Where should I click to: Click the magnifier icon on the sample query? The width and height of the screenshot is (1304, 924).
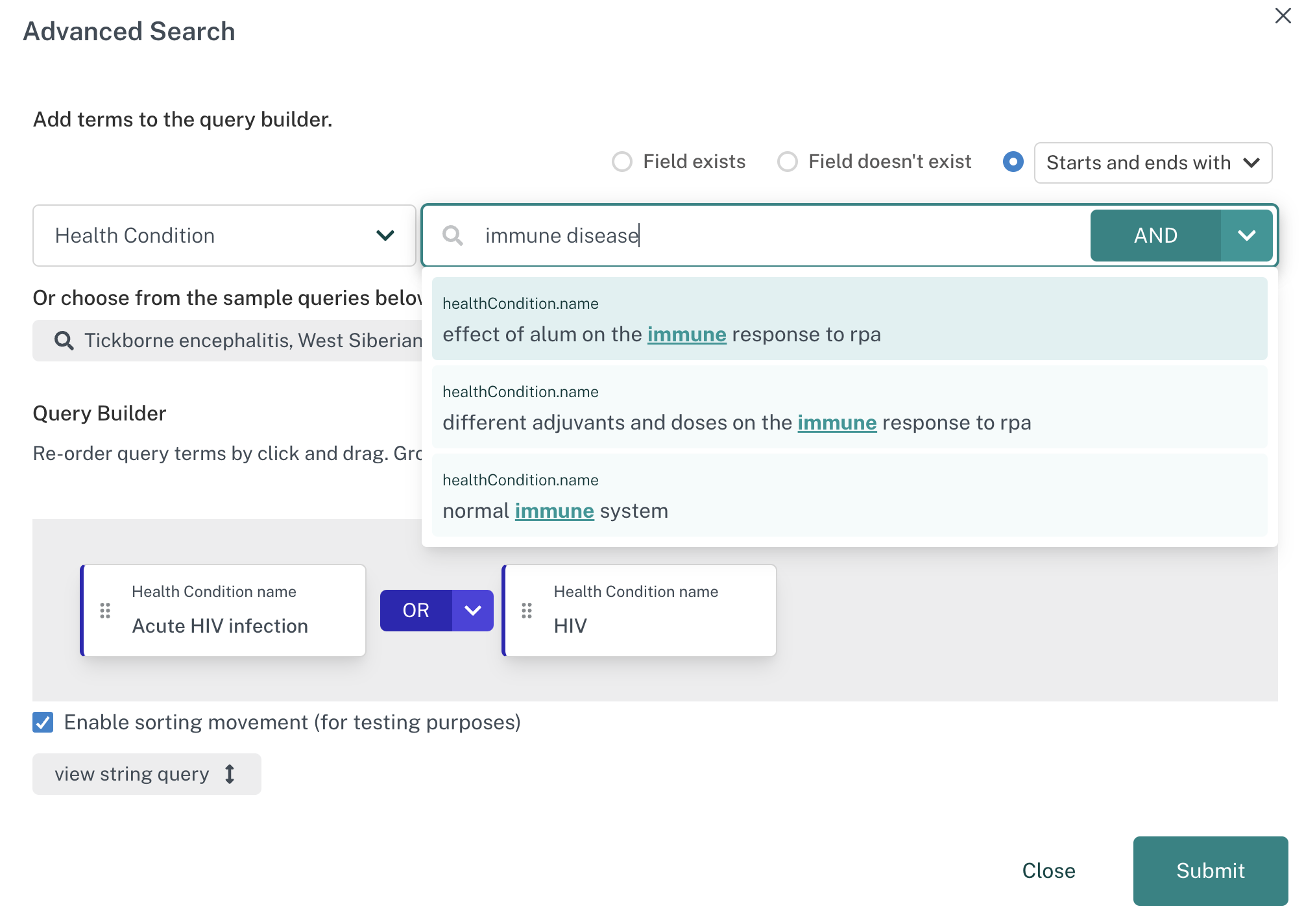click(64, 340)
